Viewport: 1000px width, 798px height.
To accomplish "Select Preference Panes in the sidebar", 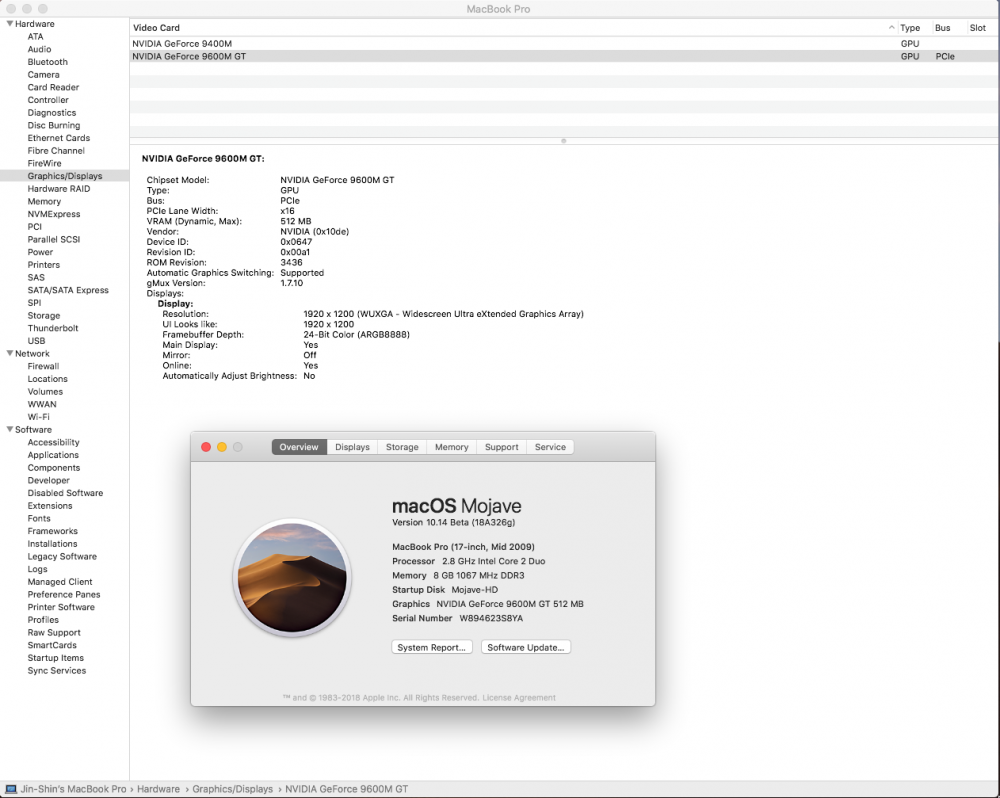I will (x=64, y=595).
